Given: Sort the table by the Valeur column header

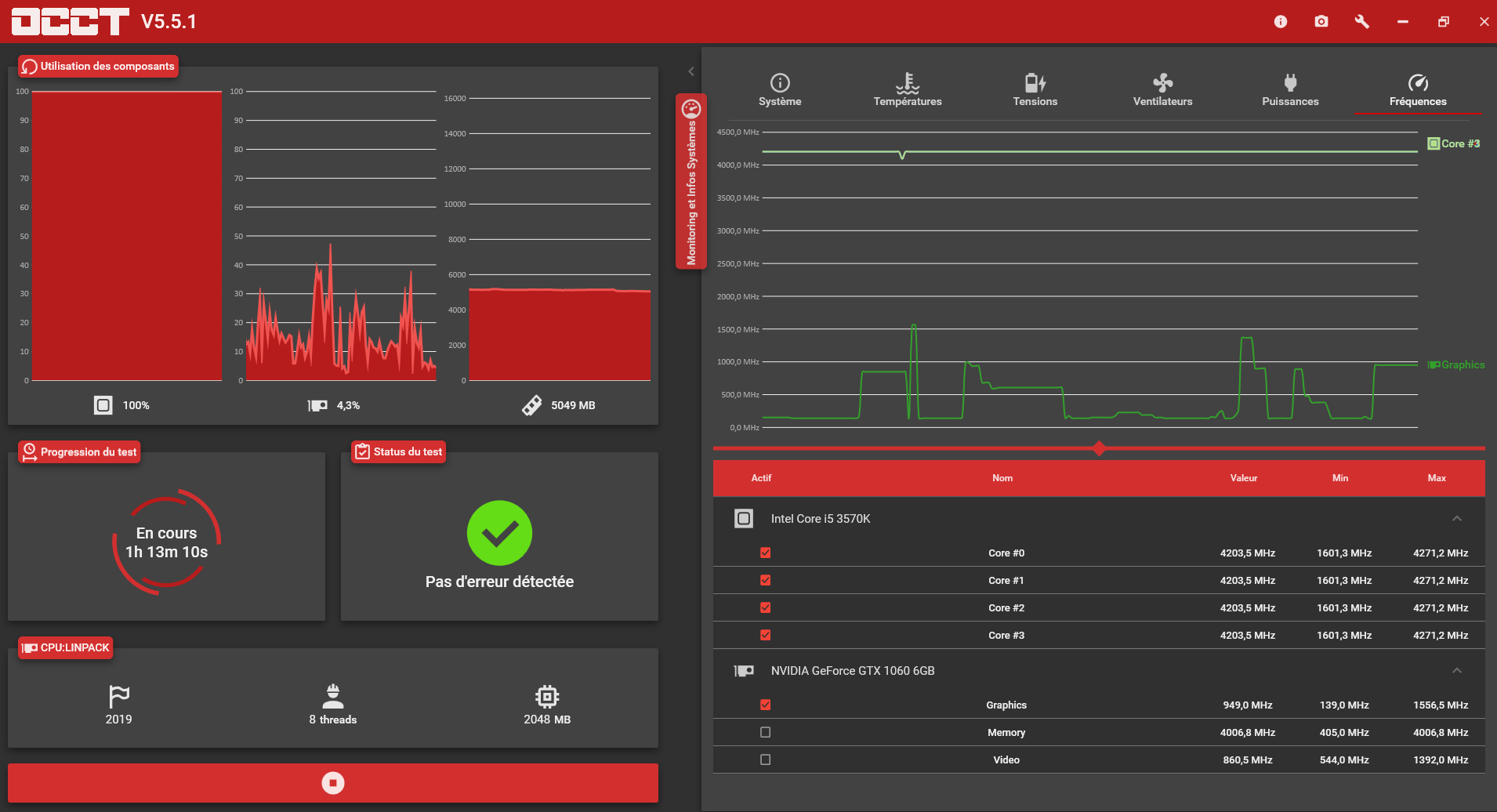Looking at the screenshot, I should (x=1244, y=478).
